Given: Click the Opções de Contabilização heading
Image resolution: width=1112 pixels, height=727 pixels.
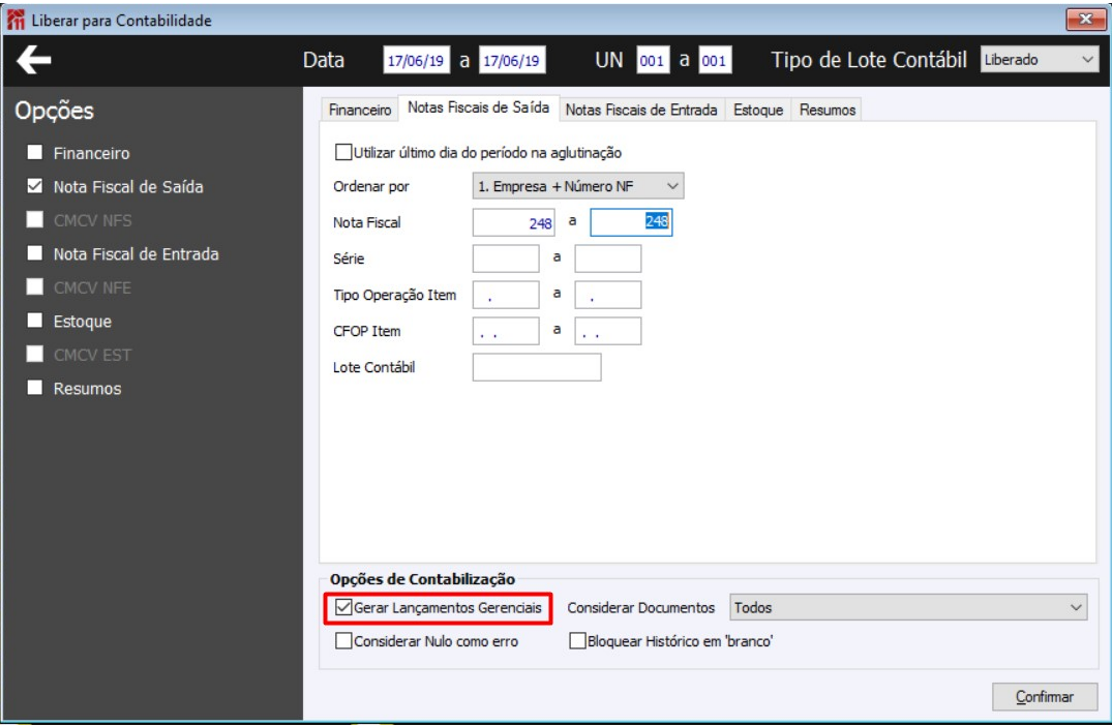Looking at the screenshot, I should pos(422,579).
